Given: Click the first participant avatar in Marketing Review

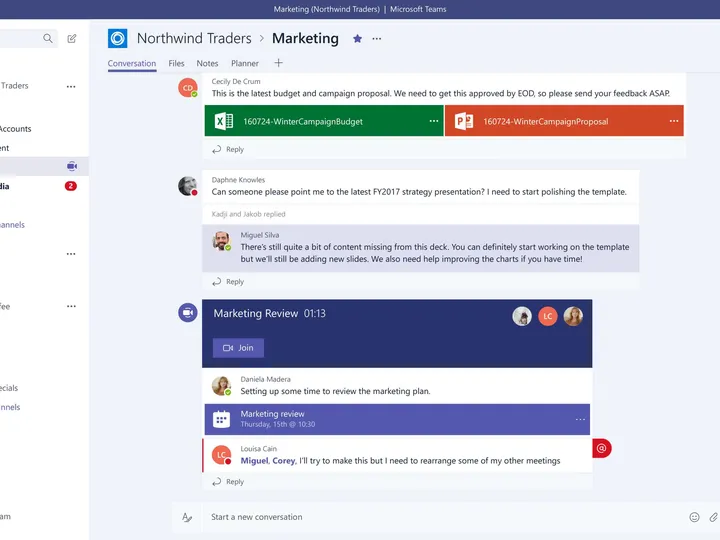Looking at the screenshot, I should (x=522, y=316).
